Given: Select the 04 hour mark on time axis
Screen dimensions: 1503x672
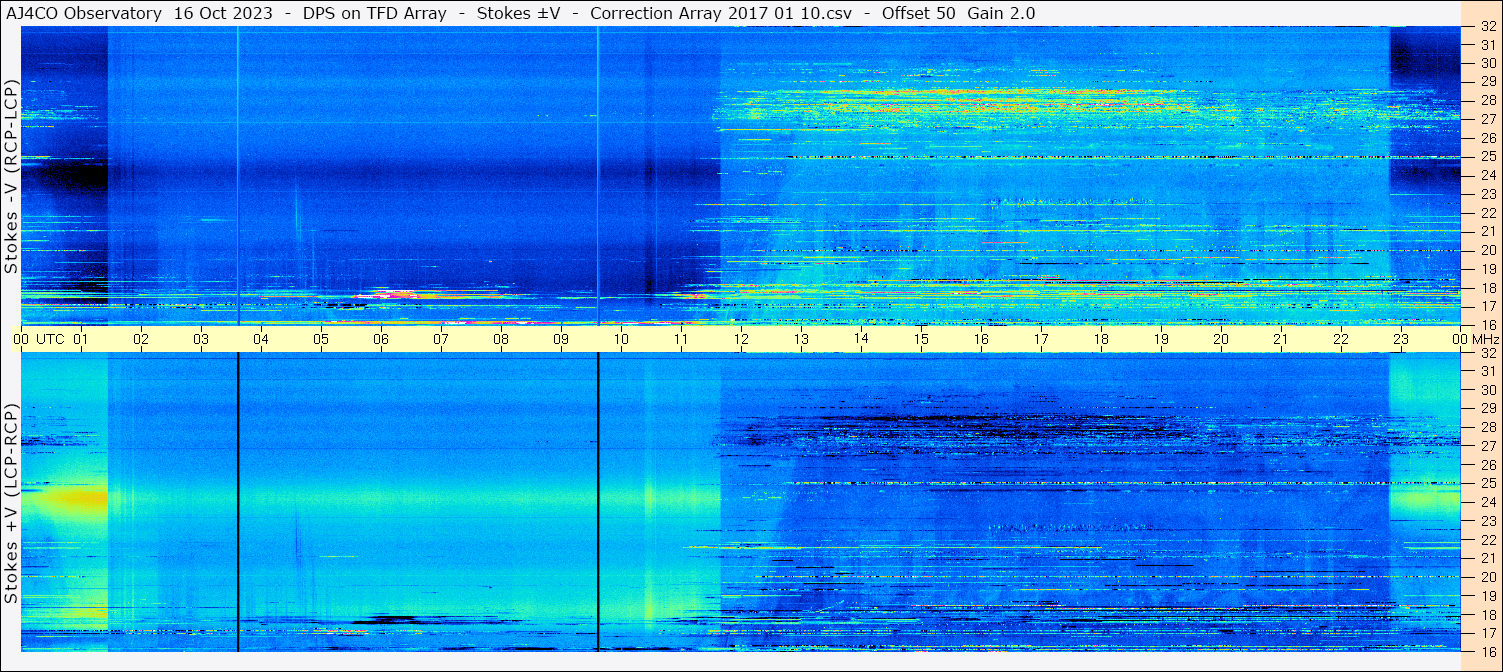Looking at the screenshot, I should [260, 339].
